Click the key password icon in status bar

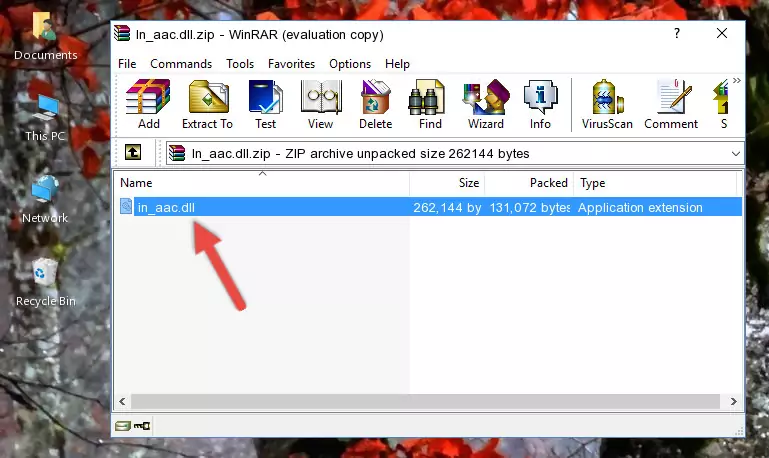[142, 426]
